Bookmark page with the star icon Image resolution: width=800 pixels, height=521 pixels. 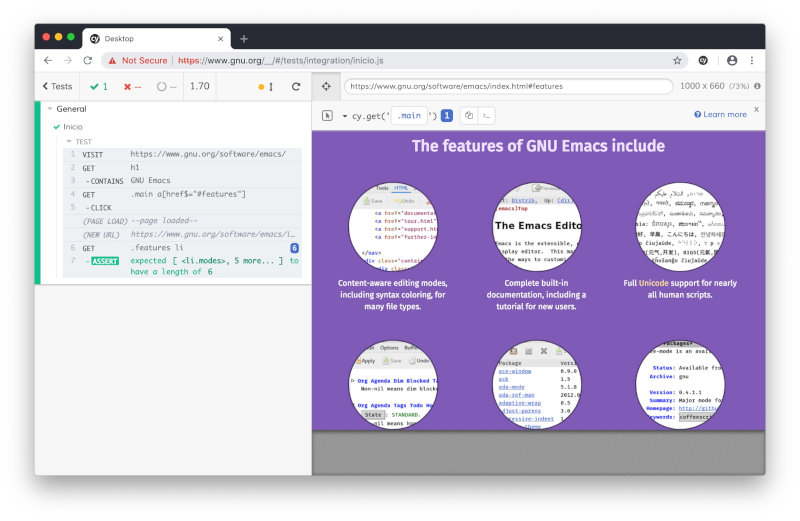click(x=677, y=61)
